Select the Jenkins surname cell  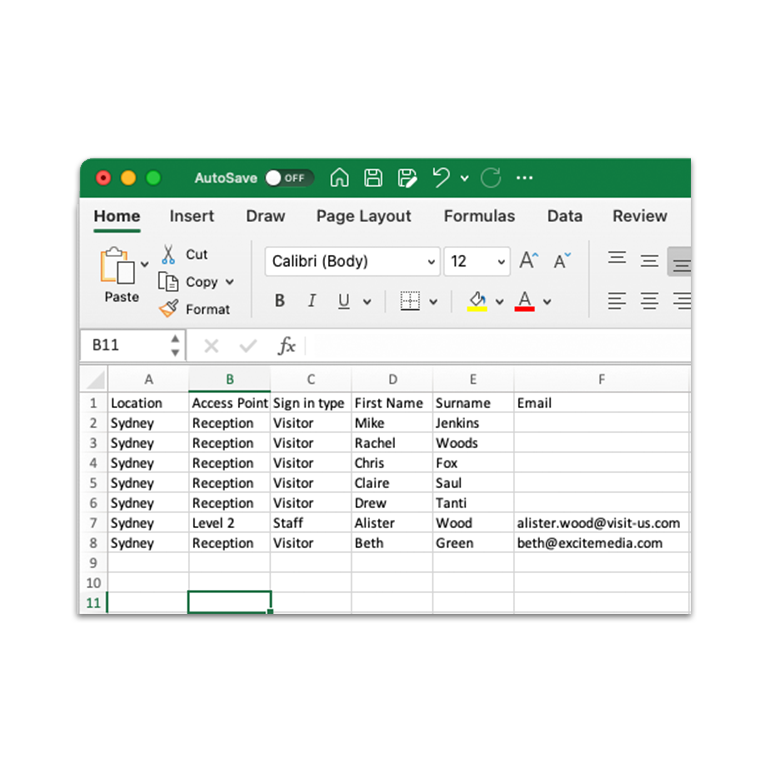pyautogui.click(x=473, y=423)
